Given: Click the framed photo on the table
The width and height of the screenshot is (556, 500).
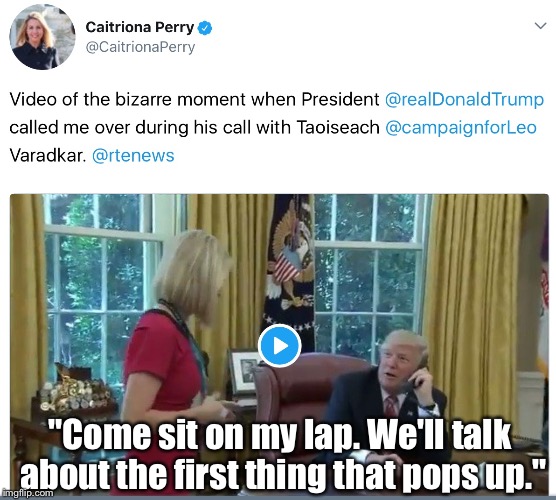Looking at the screenshot, I should [x=245, y=372].
